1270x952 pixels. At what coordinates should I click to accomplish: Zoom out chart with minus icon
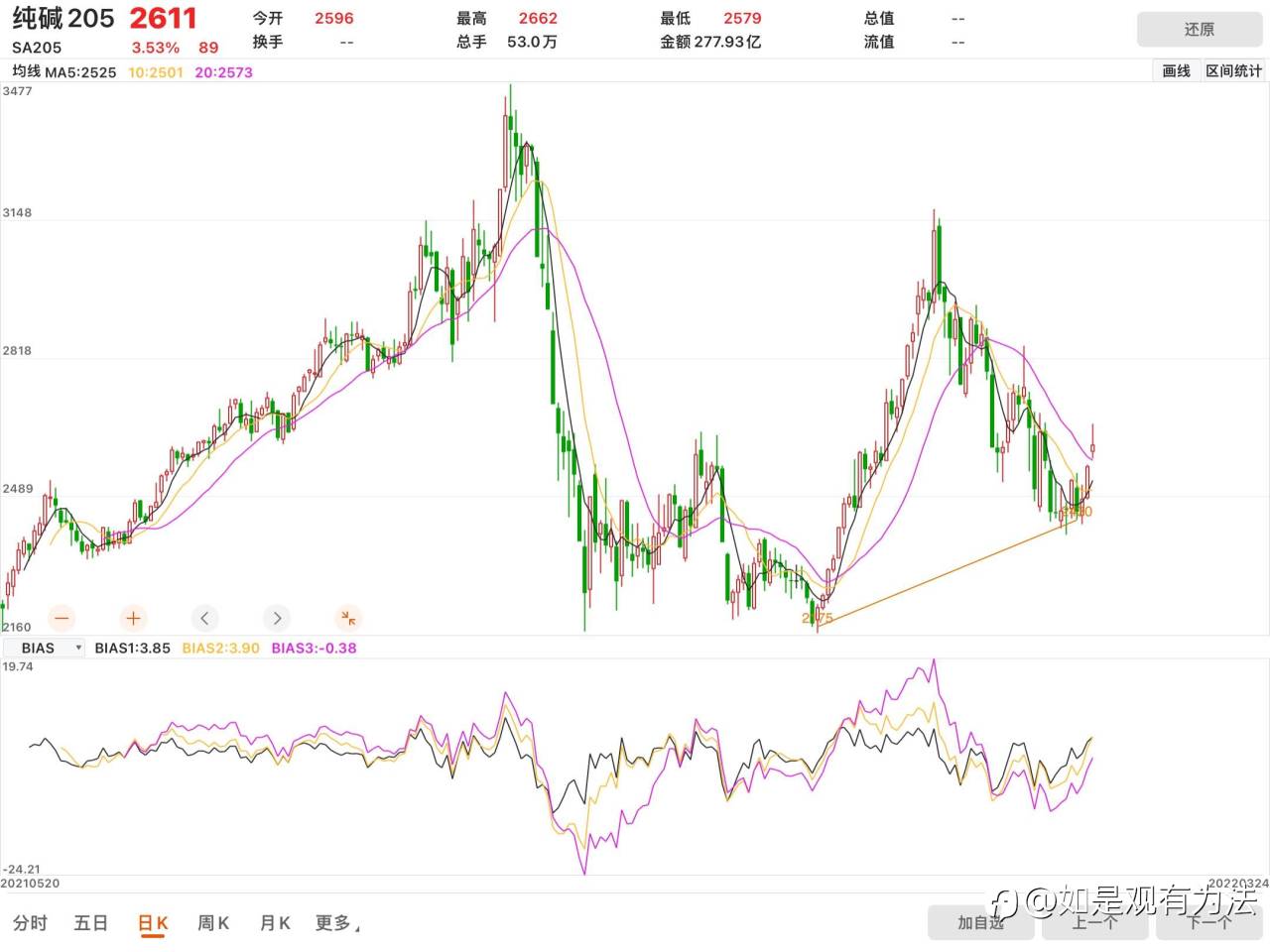coord(62,618)
